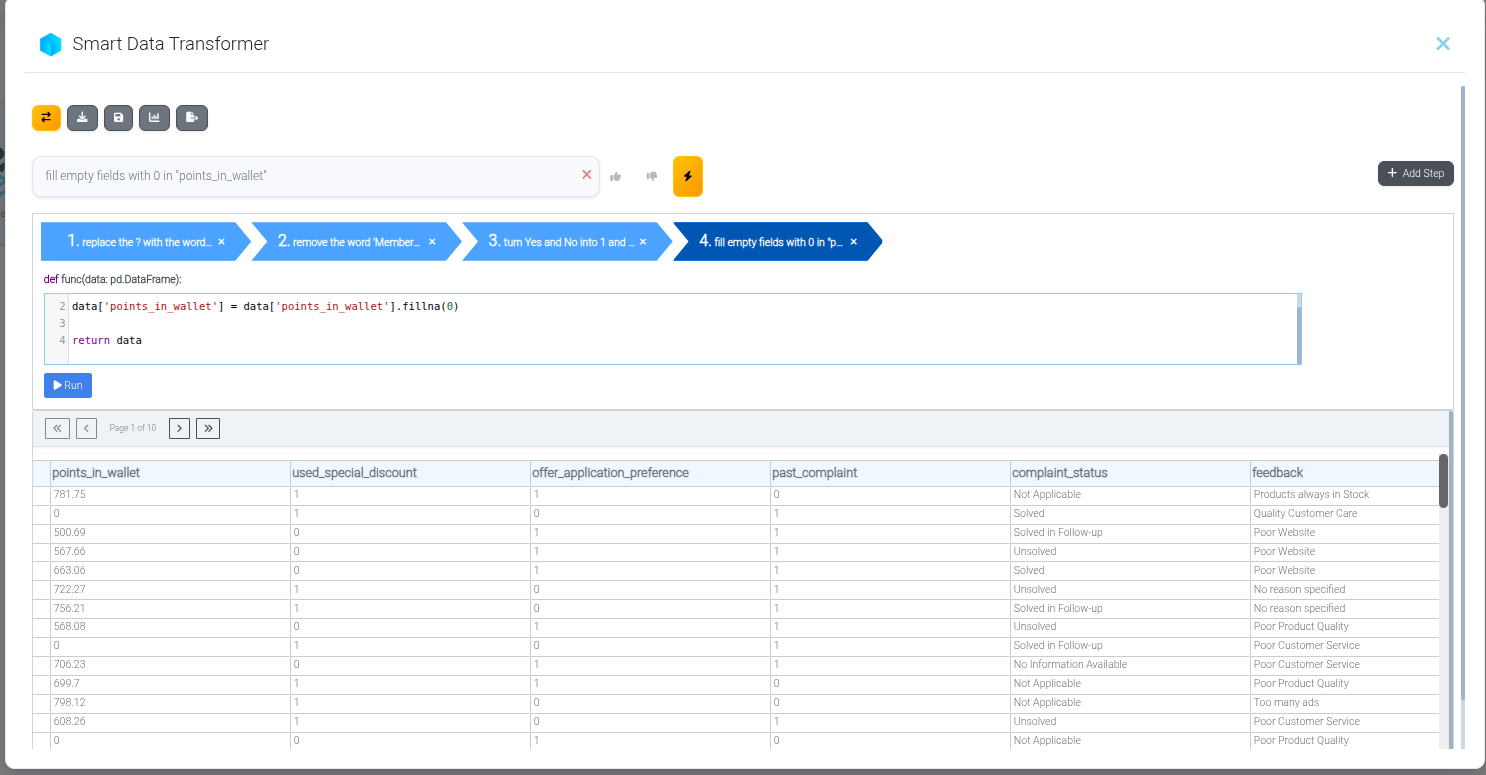This screenshot has width=1486, height=775.
Task: Click the export file icon
Action: click(x=191, y=118)
